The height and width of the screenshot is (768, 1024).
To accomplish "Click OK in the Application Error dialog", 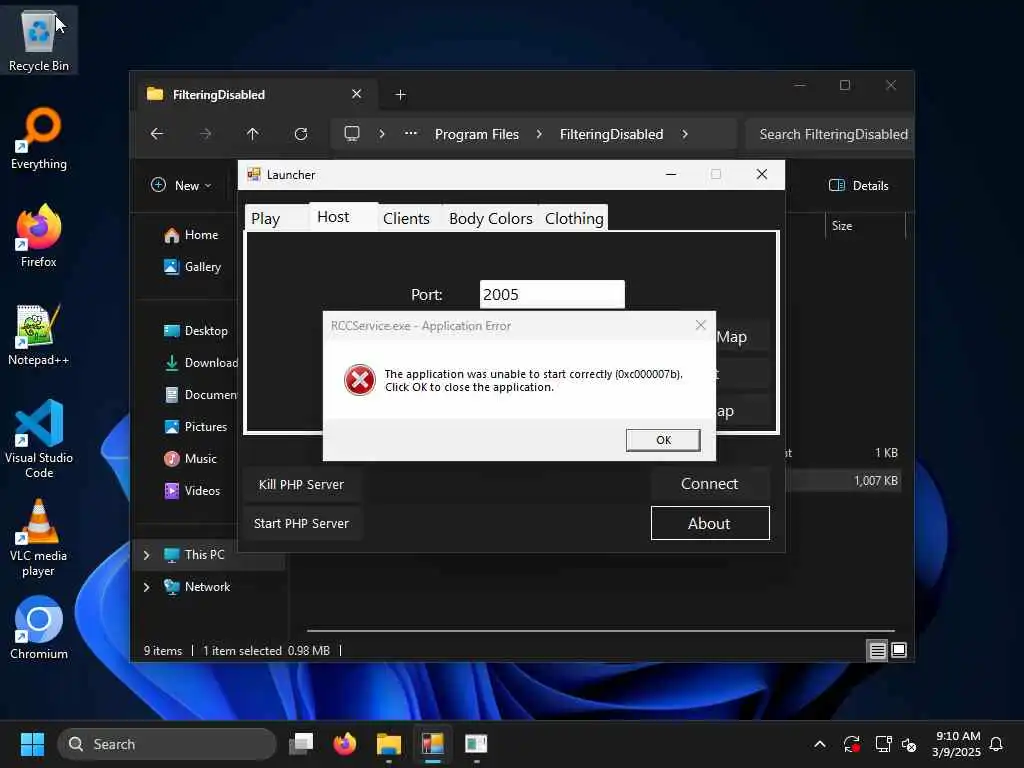I will (663, 440).
